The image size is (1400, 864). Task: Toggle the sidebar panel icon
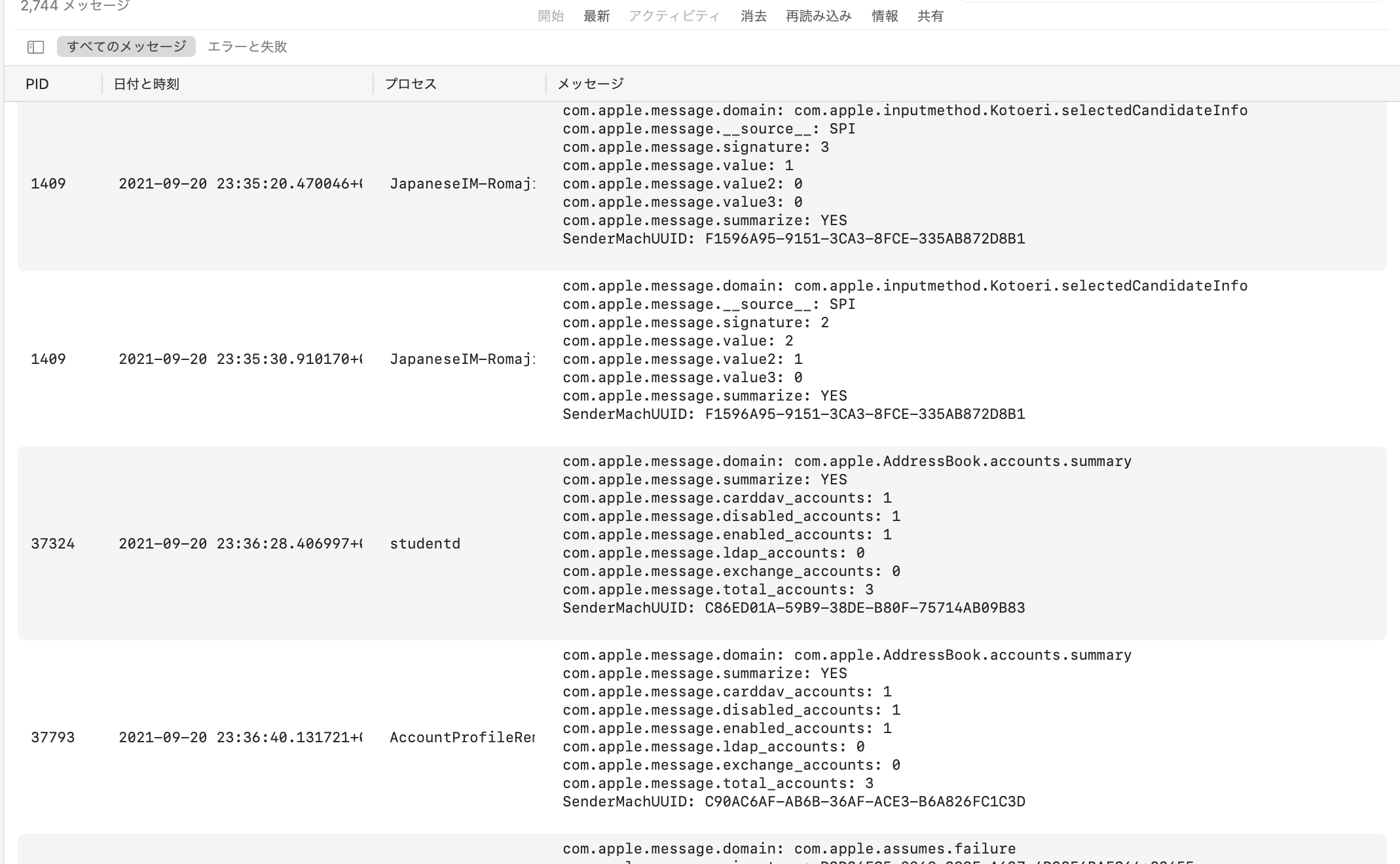[x=35, y=47]
